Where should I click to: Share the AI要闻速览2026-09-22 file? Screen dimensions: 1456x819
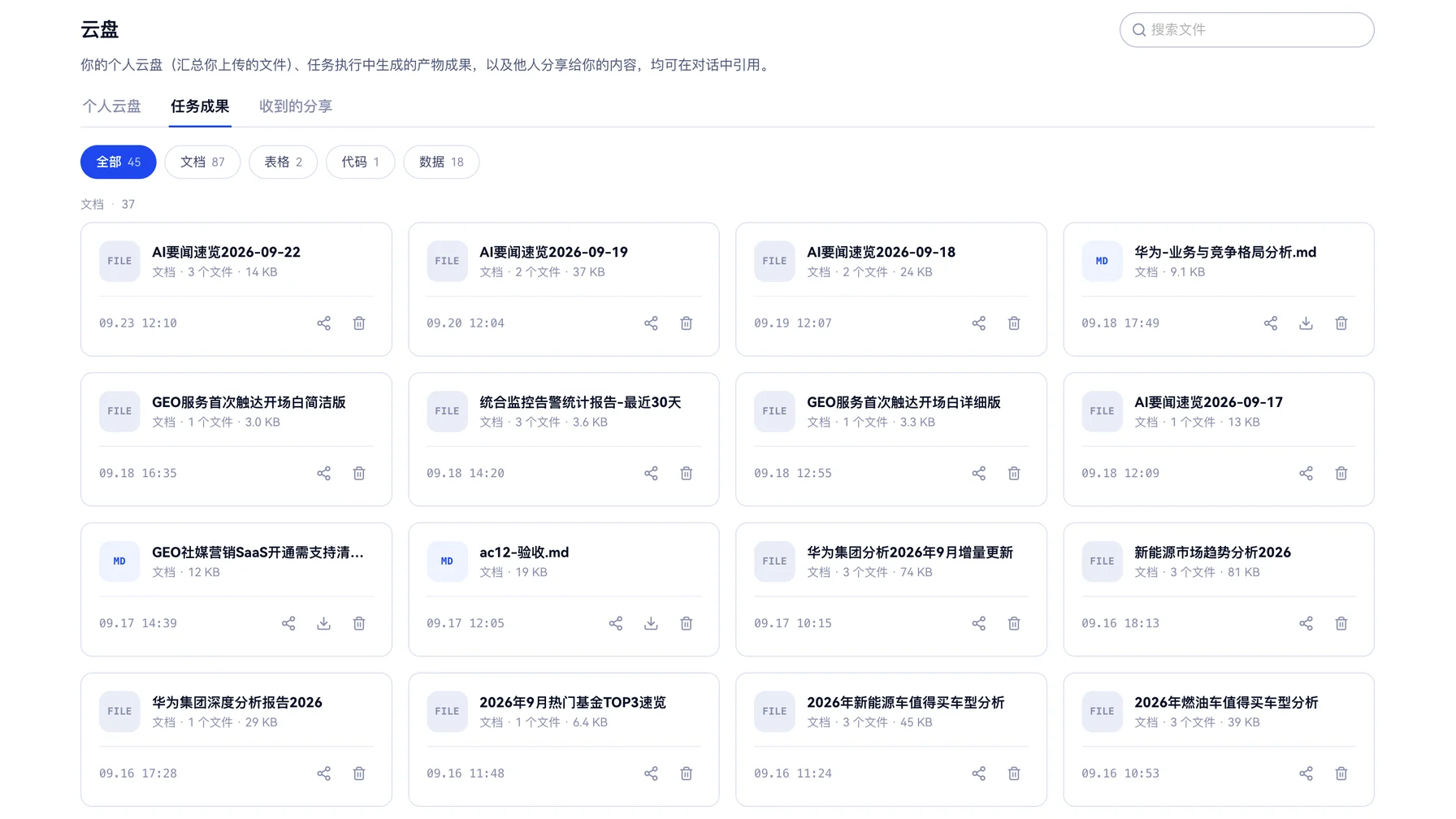click(323, 323)
